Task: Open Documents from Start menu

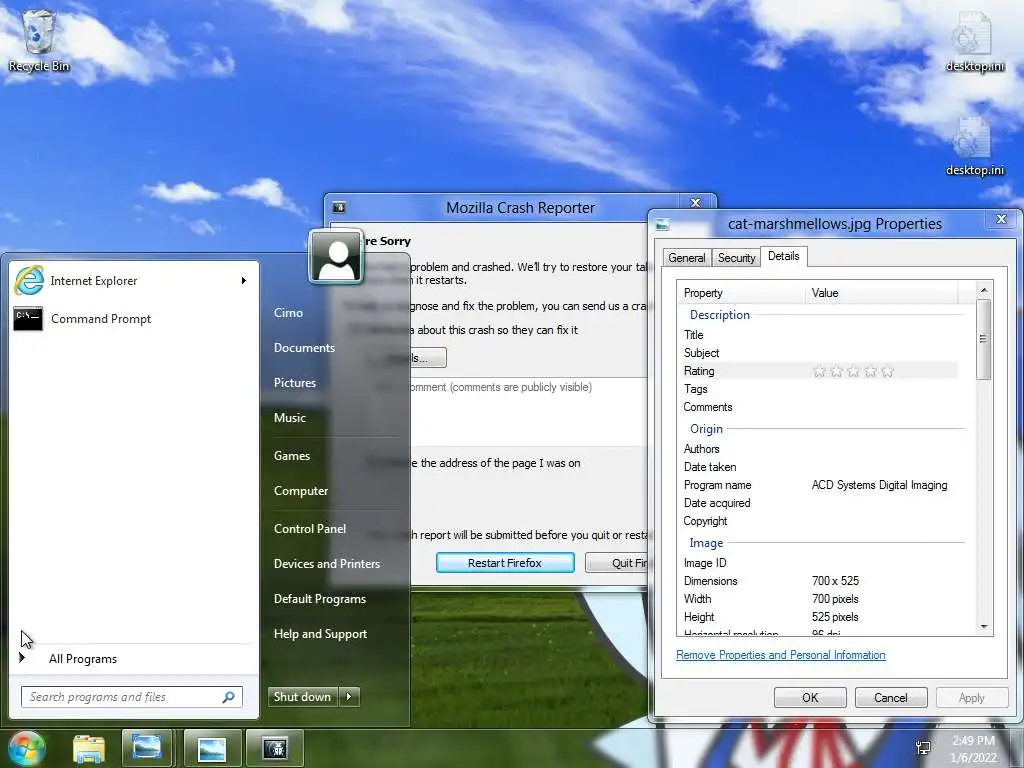Action: (304, 347)
